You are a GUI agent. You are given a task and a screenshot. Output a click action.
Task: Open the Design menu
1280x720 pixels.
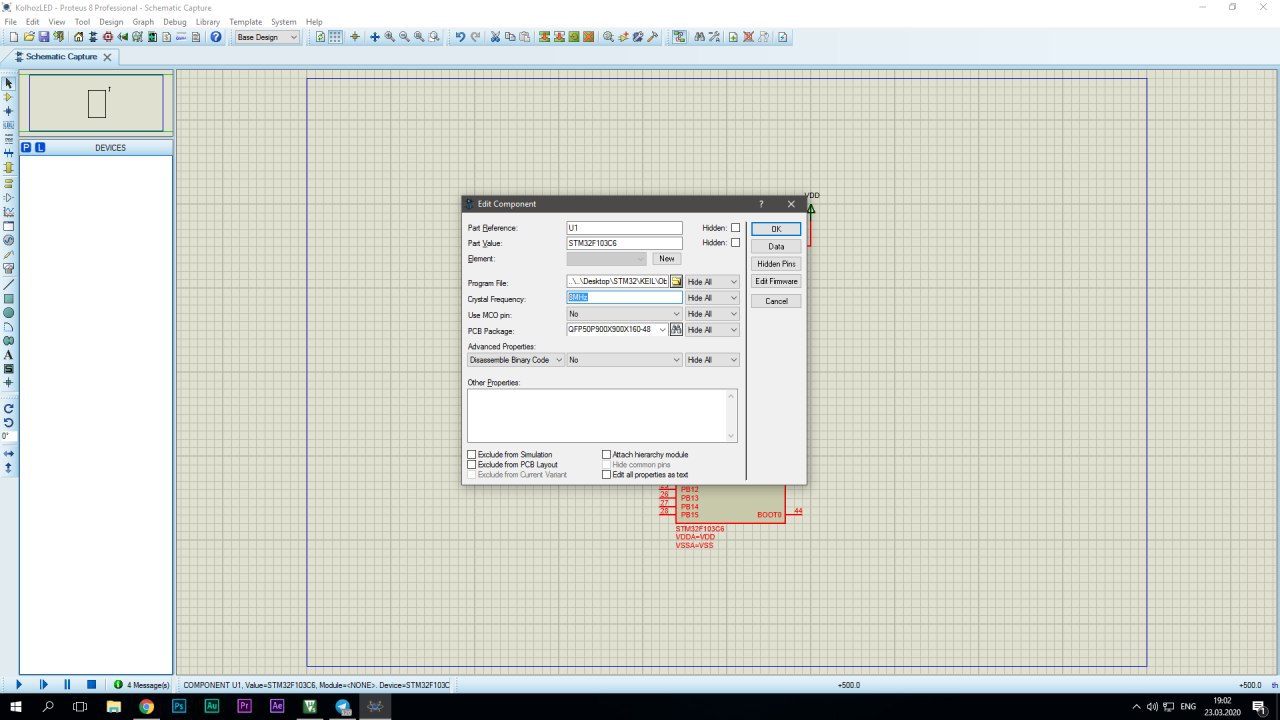pos(111,21)
